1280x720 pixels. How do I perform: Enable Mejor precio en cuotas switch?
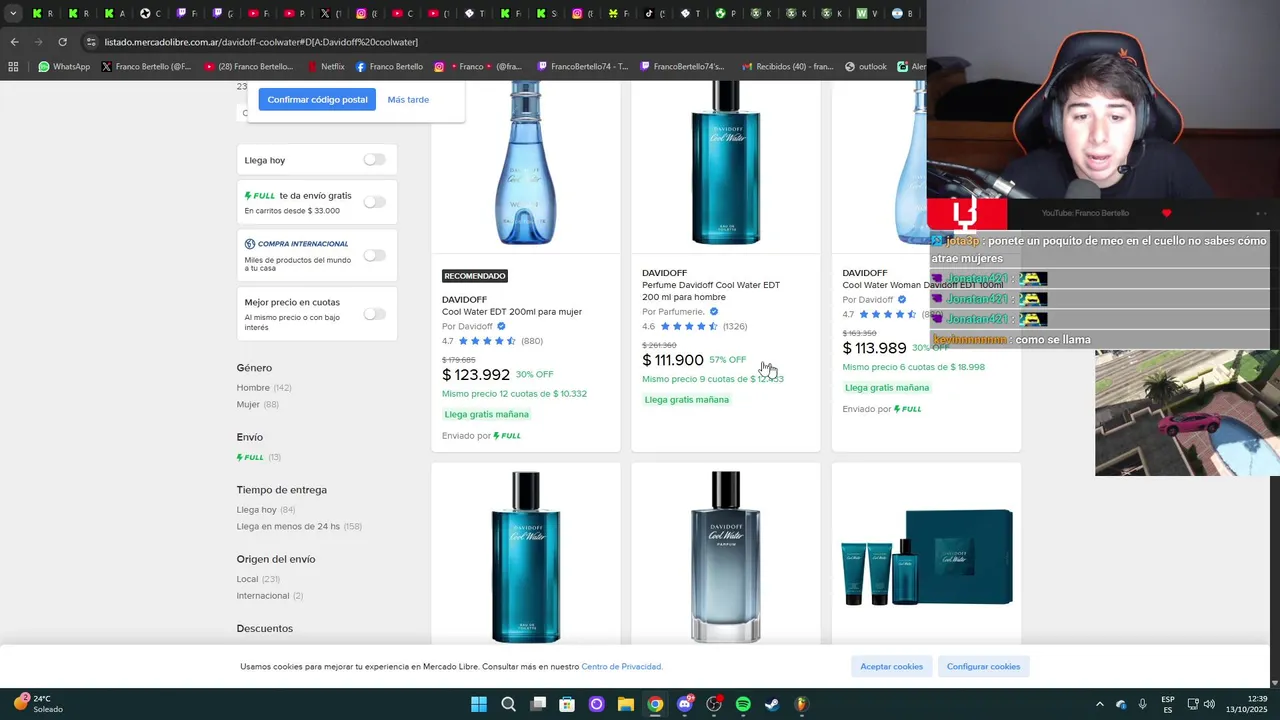374,314
